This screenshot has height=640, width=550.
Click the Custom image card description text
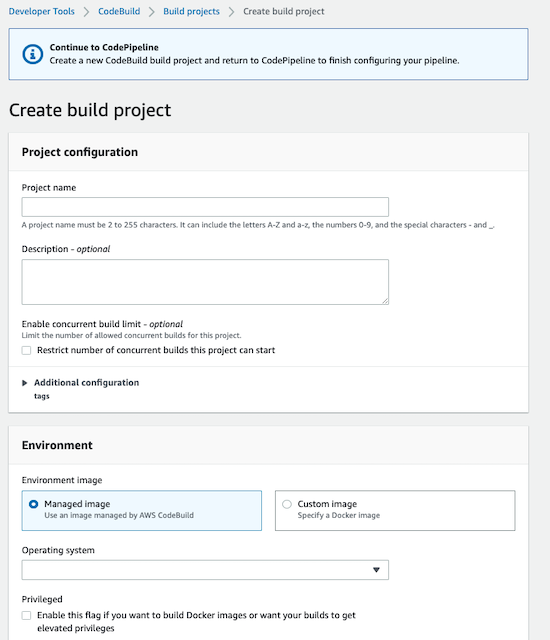(339, 516)
